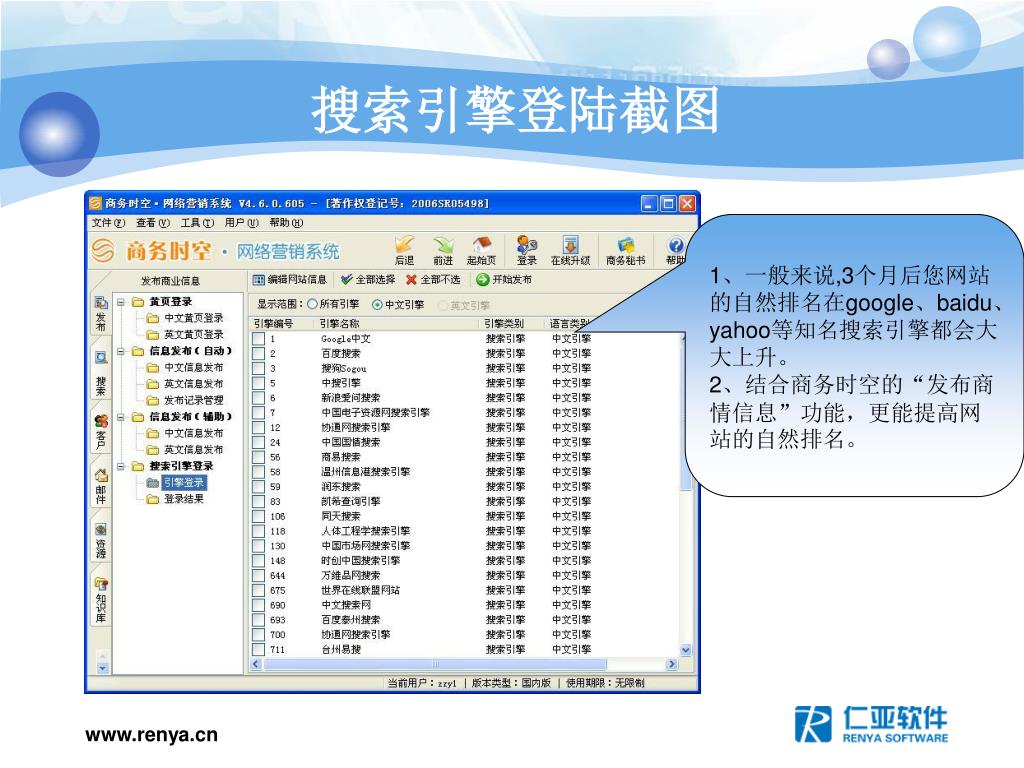Sort by the 引擎编号 column header

pos(281,323)
